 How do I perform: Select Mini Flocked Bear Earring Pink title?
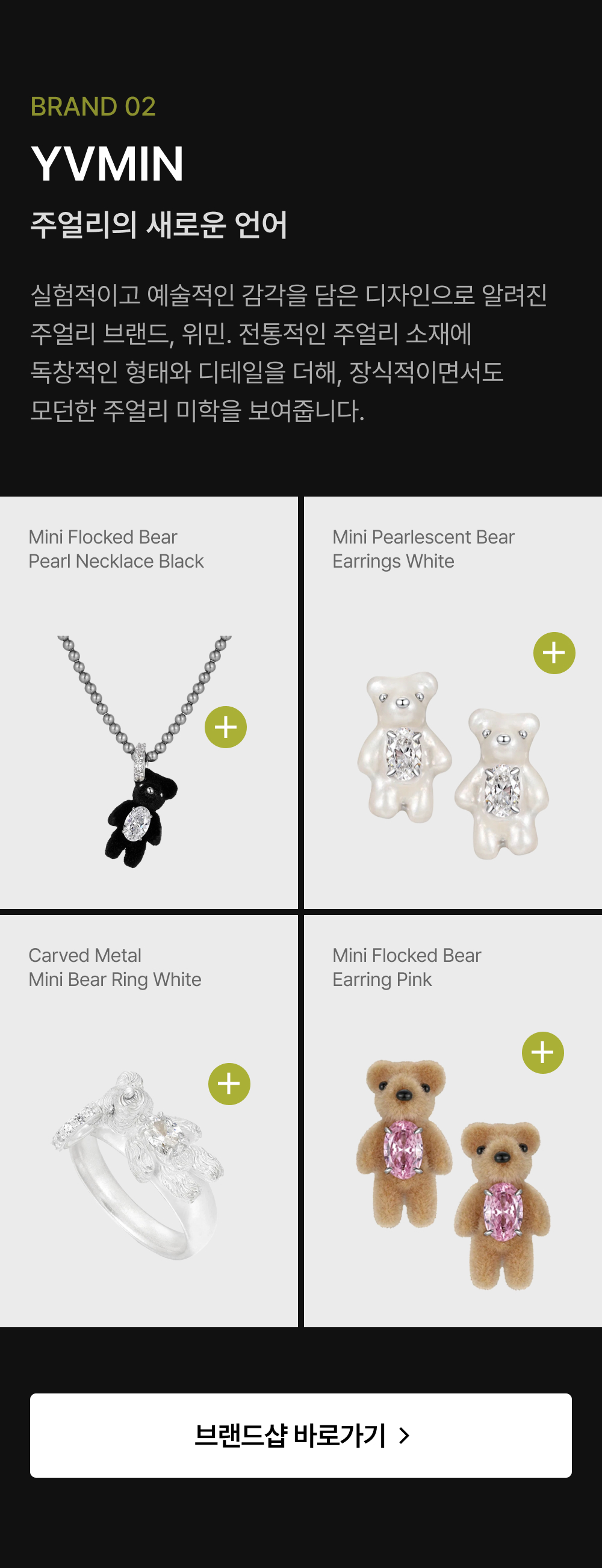406,967
